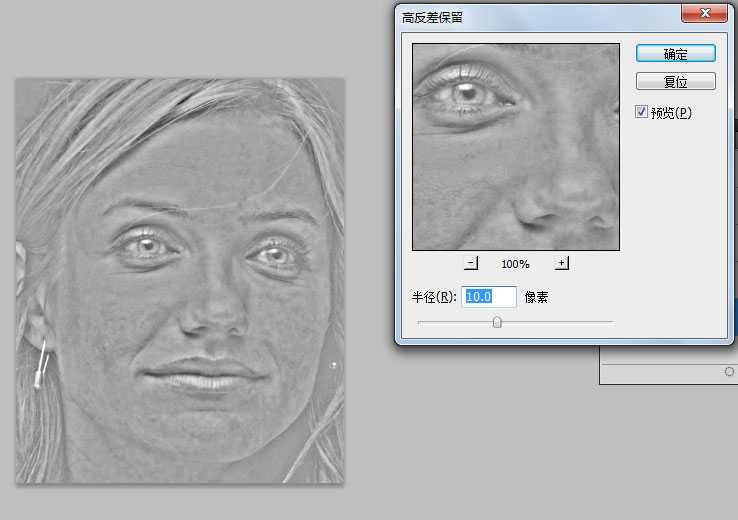The width and height of the screenshot is (738, 520).
Task: Reset settings with the 复位 button
Action: (x=675, y=81)
